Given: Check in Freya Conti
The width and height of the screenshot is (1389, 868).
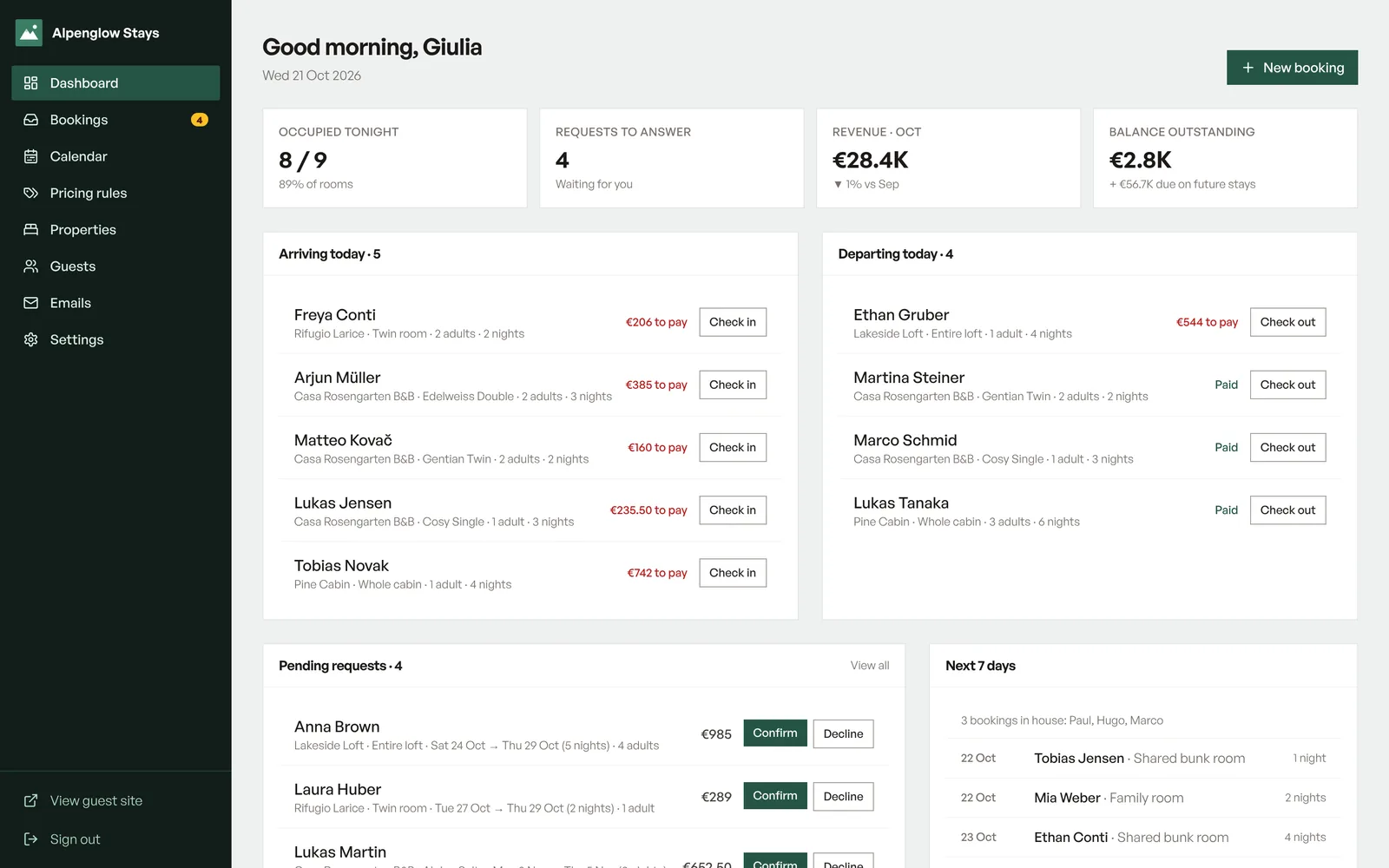Looking at the screenshot, I should point(733,322).
